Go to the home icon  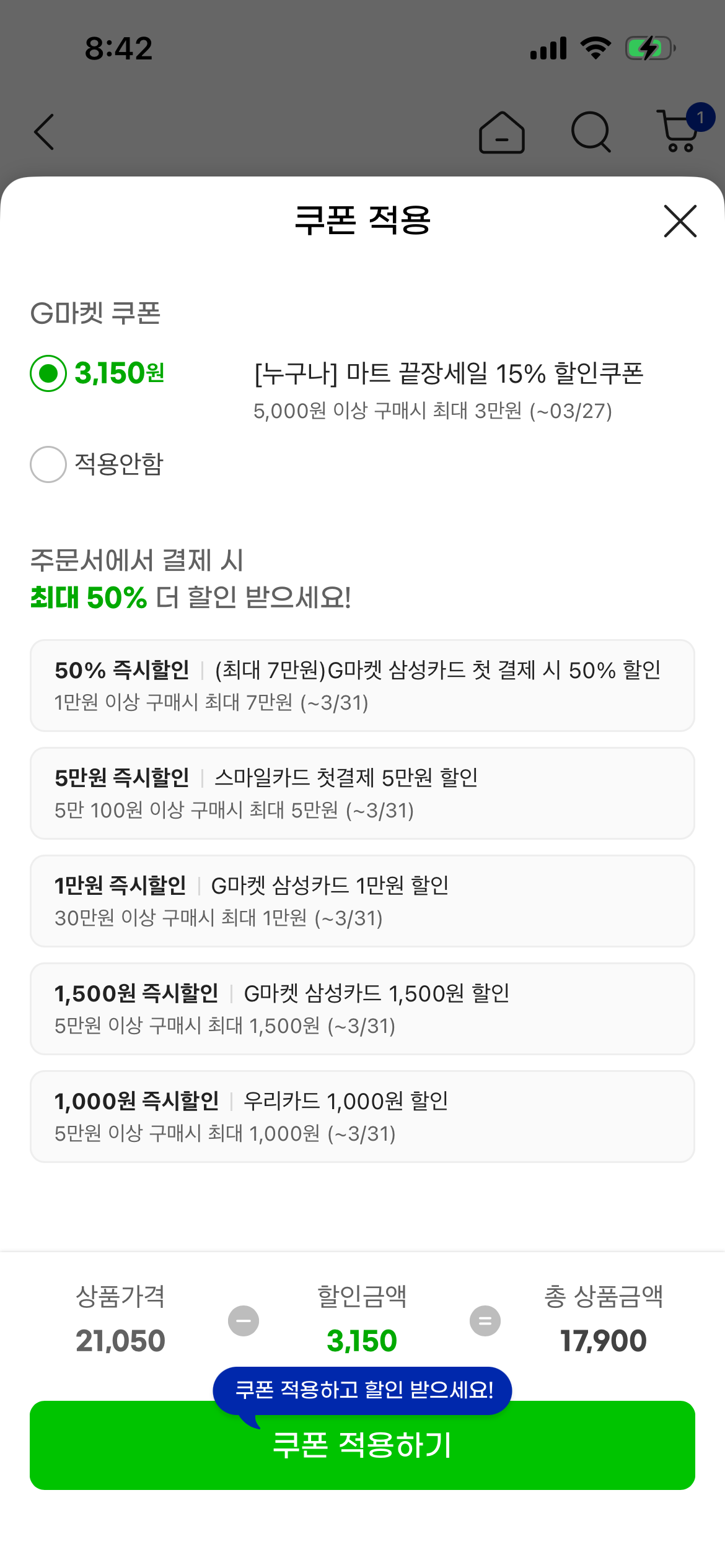click(502, 133)
